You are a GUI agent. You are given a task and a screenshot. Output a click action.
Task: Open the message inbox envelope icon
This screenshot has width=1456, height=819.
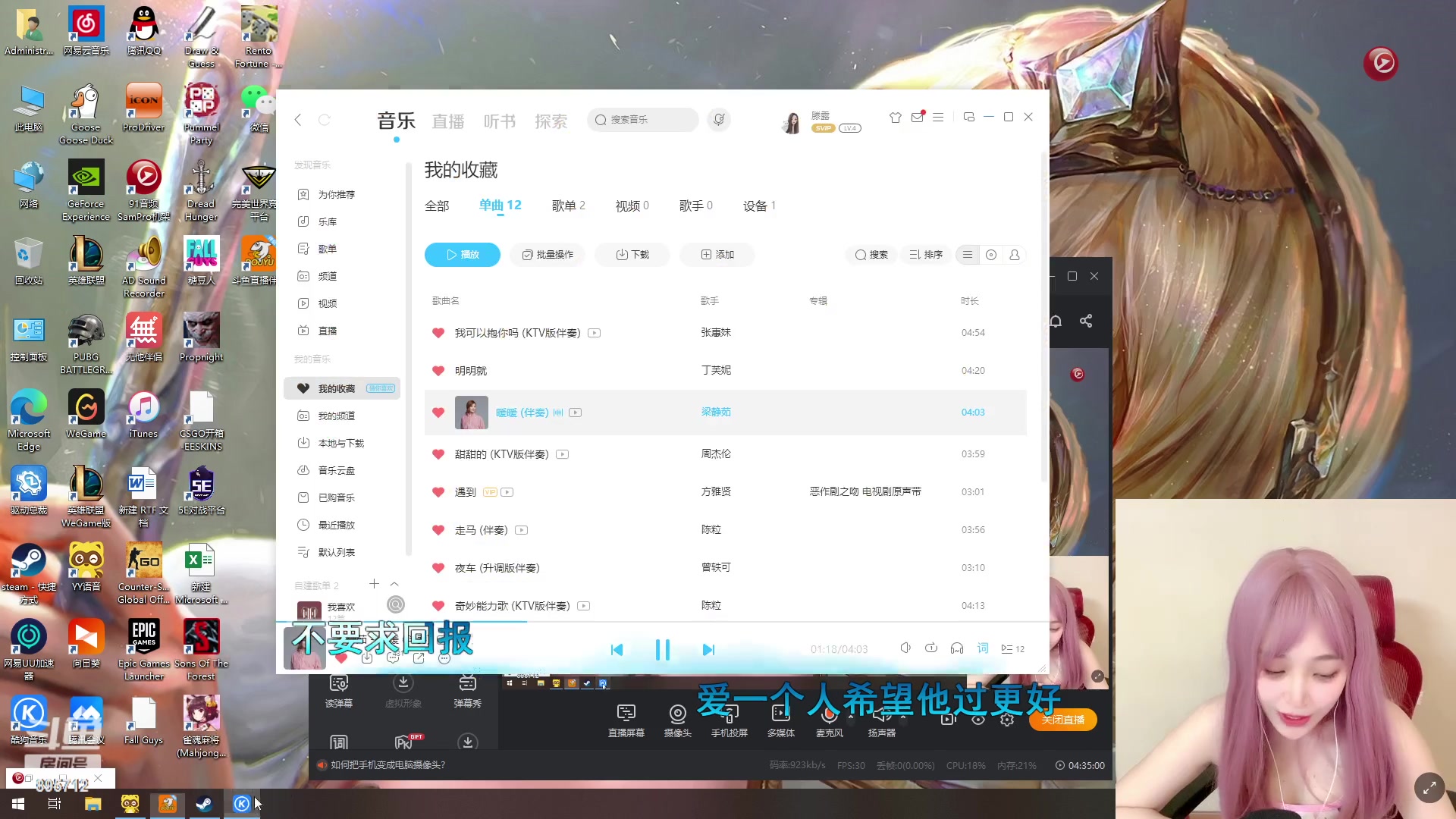tap(917, 117)
